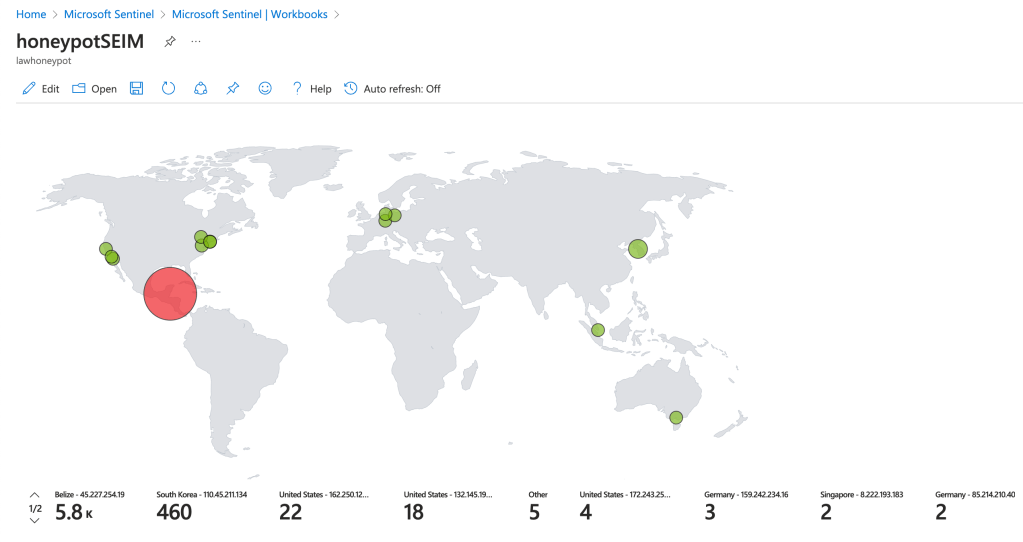Click the large red bubble over Belize
The height and width of the screenshot is (542, 1023).
coord(170,293)
